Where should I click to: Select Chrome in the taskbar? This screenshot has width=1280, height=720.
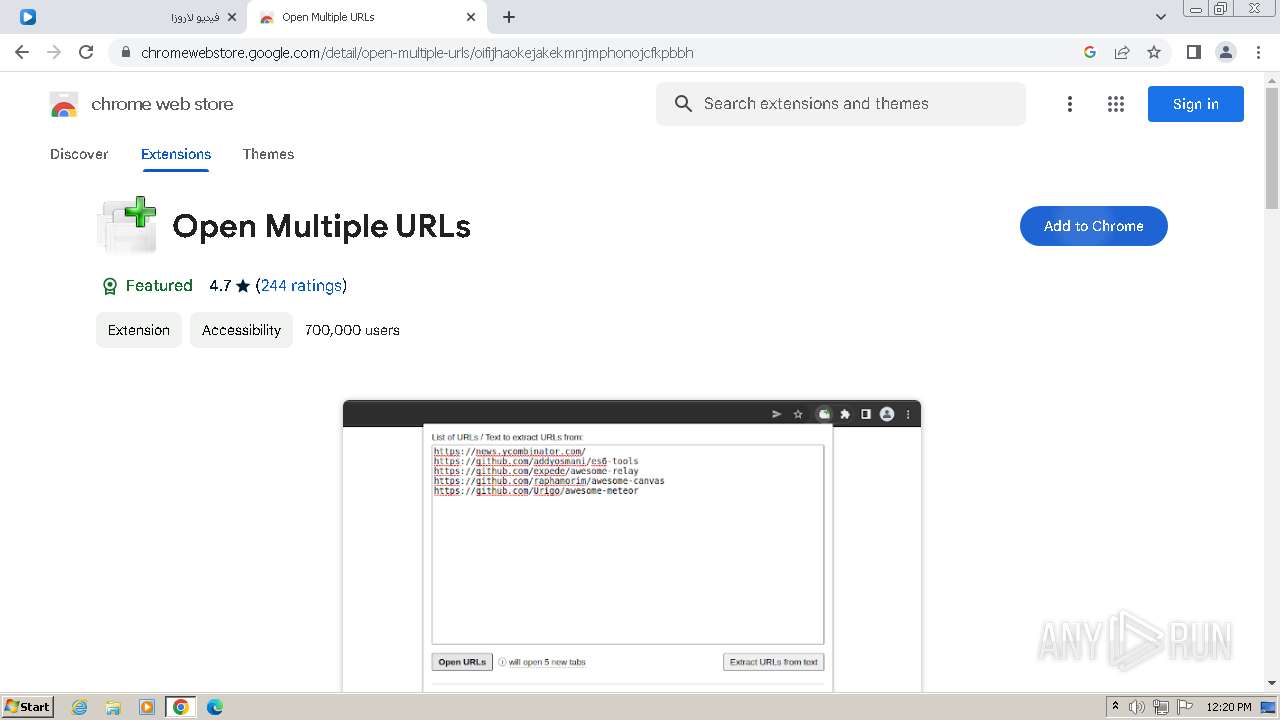tap(181, 707)
